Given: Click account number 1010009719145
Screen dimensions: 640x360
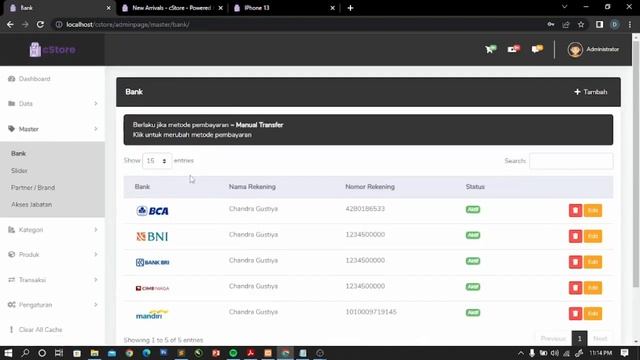Looking at the screenshot, I should coord(371,312).
